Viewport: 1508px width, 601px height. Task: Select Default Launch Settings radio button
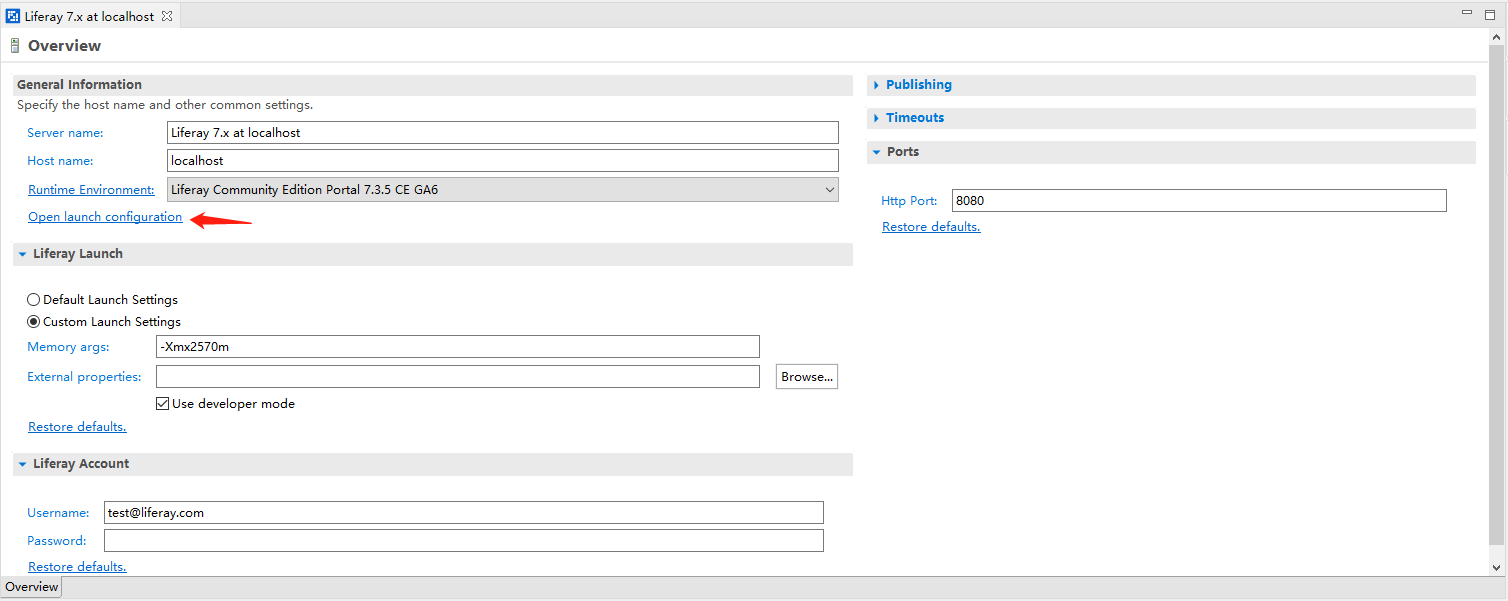tap(34, 300)
